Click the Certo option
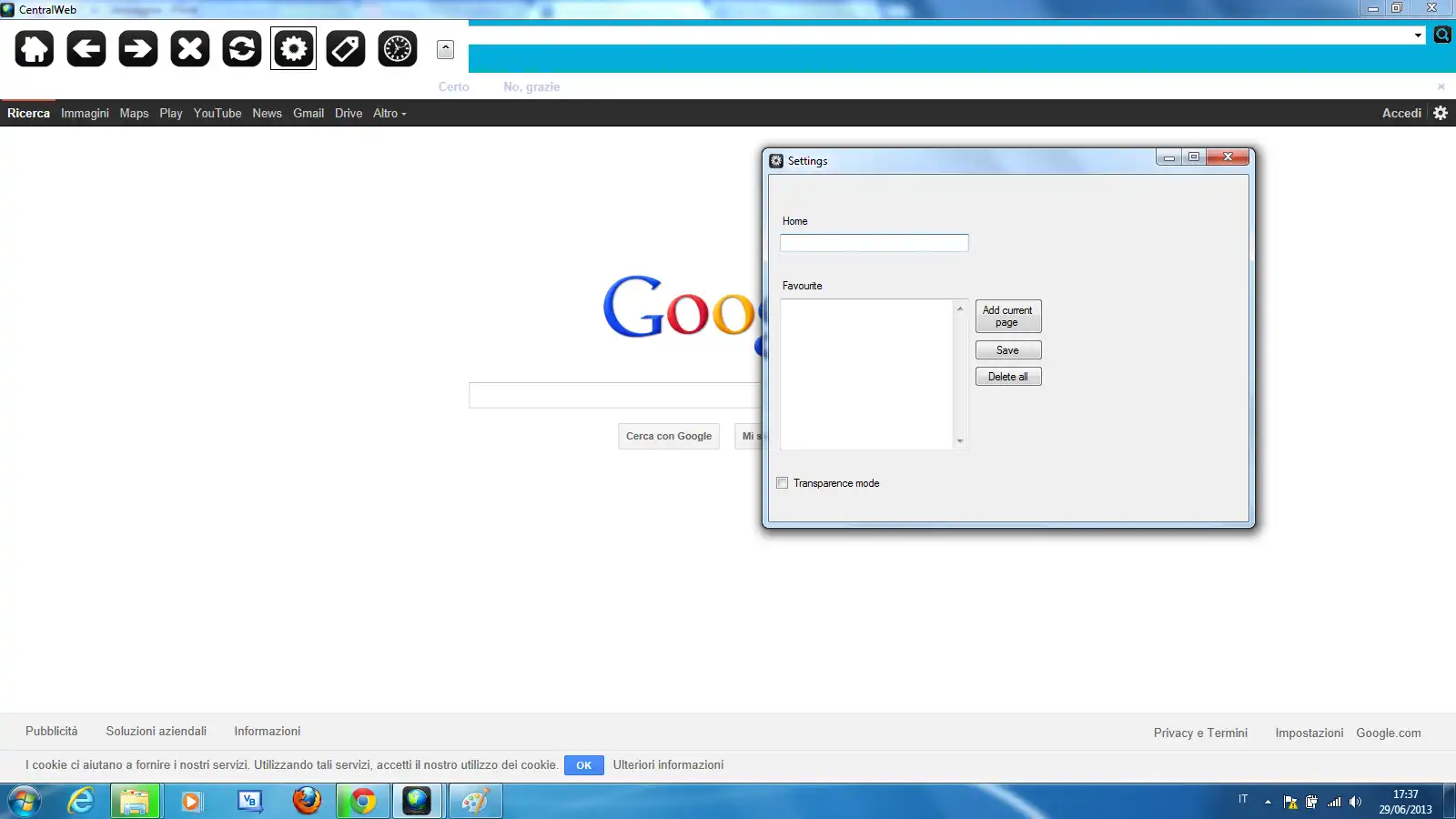The image size is (1456, 819). tap(454, 86)
